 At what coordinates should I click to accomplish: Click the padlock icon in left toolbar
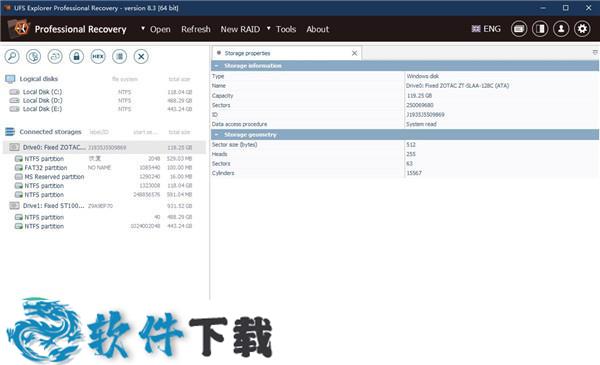click(77, 57)
